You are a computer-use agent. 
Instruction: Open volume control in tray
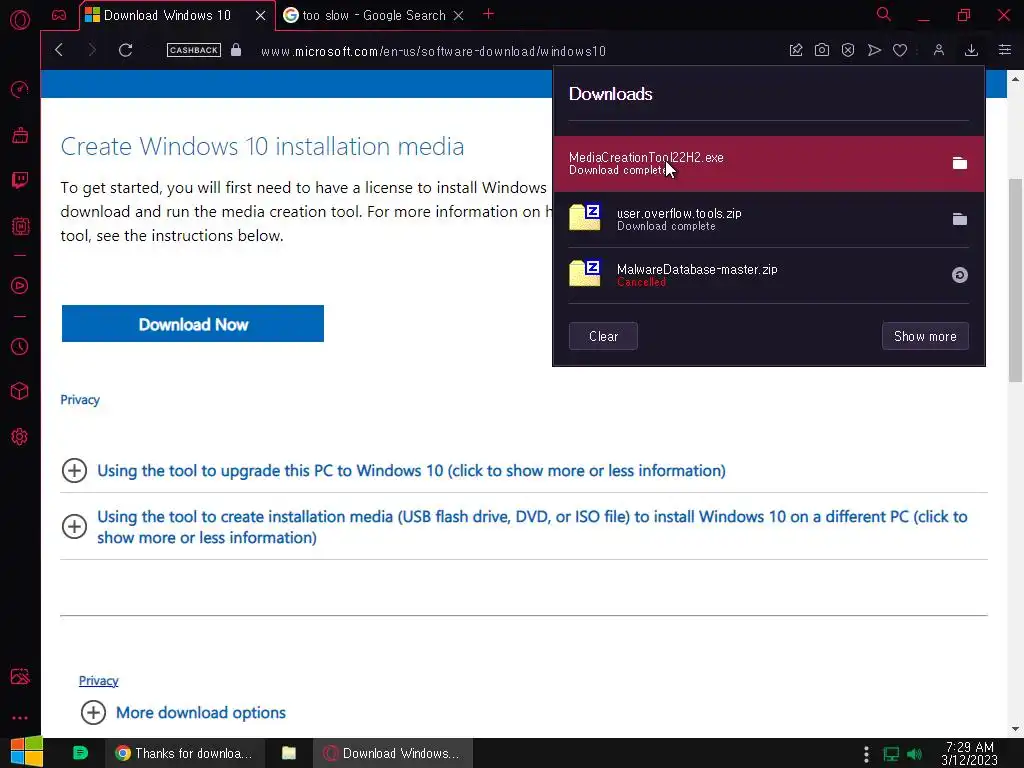pos(915,754)
